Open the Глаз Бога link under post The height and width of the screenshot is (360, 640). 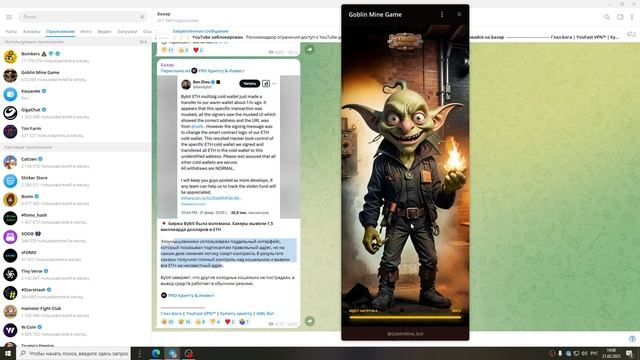click(x=171, y=313)
